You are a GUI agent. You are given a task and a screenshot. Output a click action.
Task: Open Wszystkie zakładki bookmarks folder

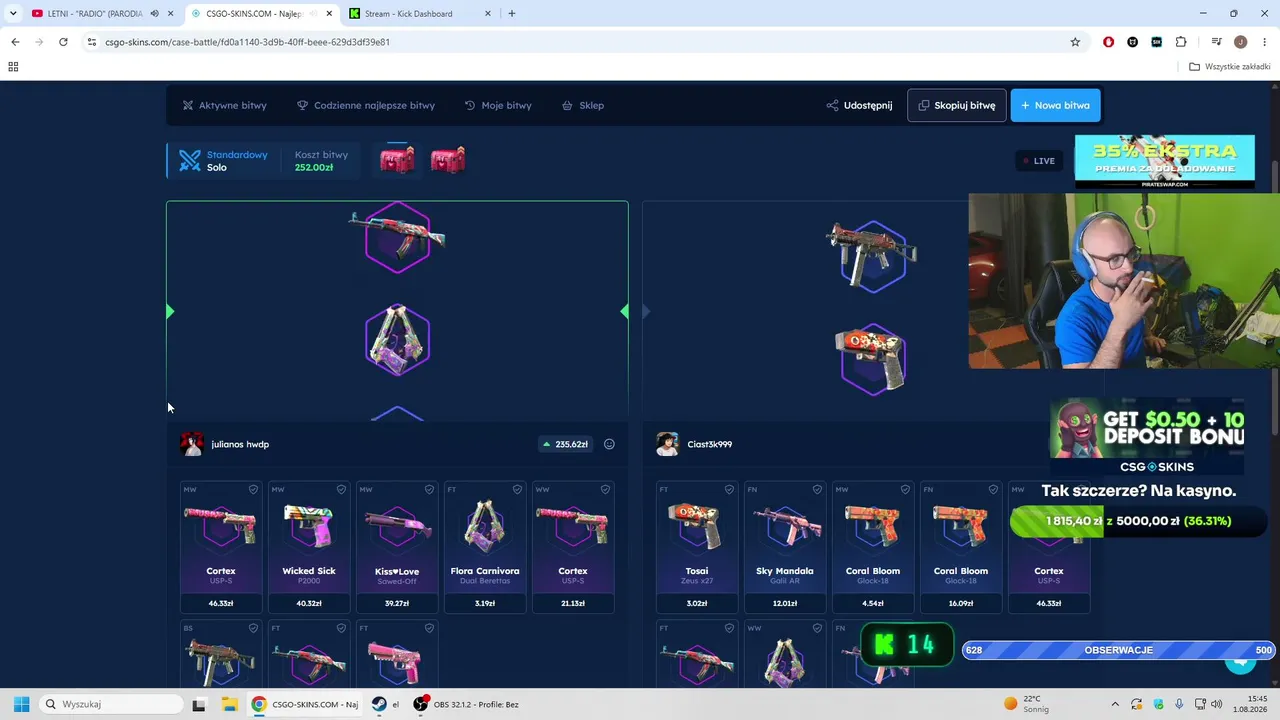point(1230,67)
